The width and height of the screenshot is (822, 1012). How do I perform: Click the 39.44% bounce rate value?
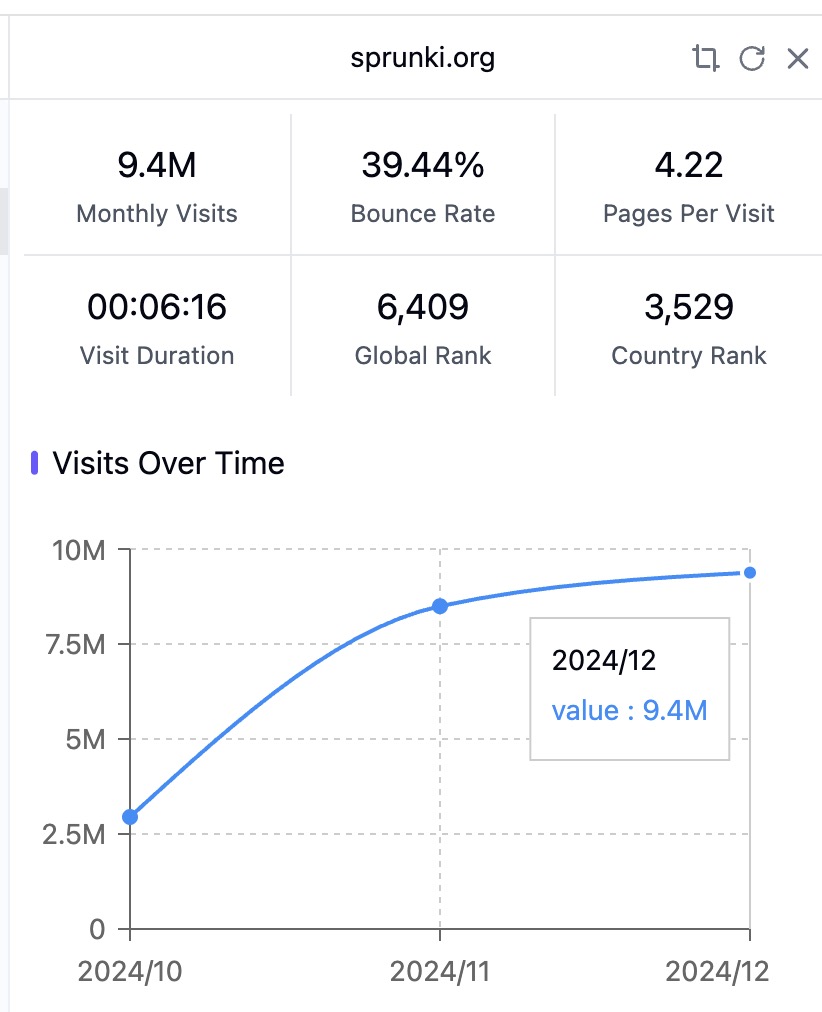[423, 165]
